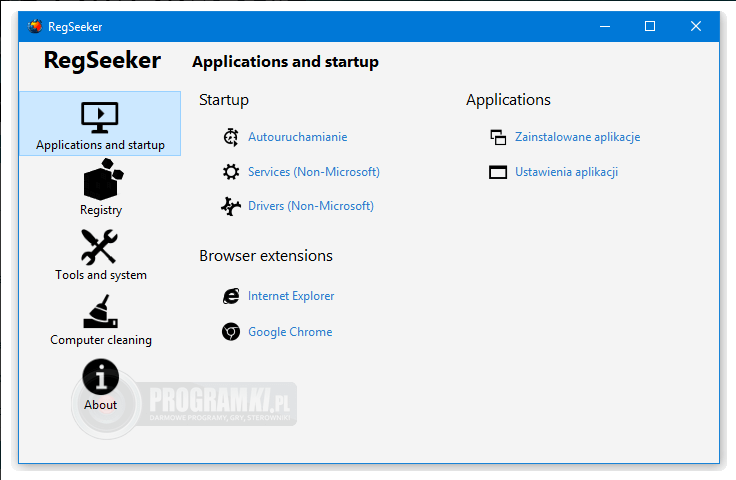Open Ustawienia aplikacji link
This screenshot has height=480, width=736.
click(566, 172)
